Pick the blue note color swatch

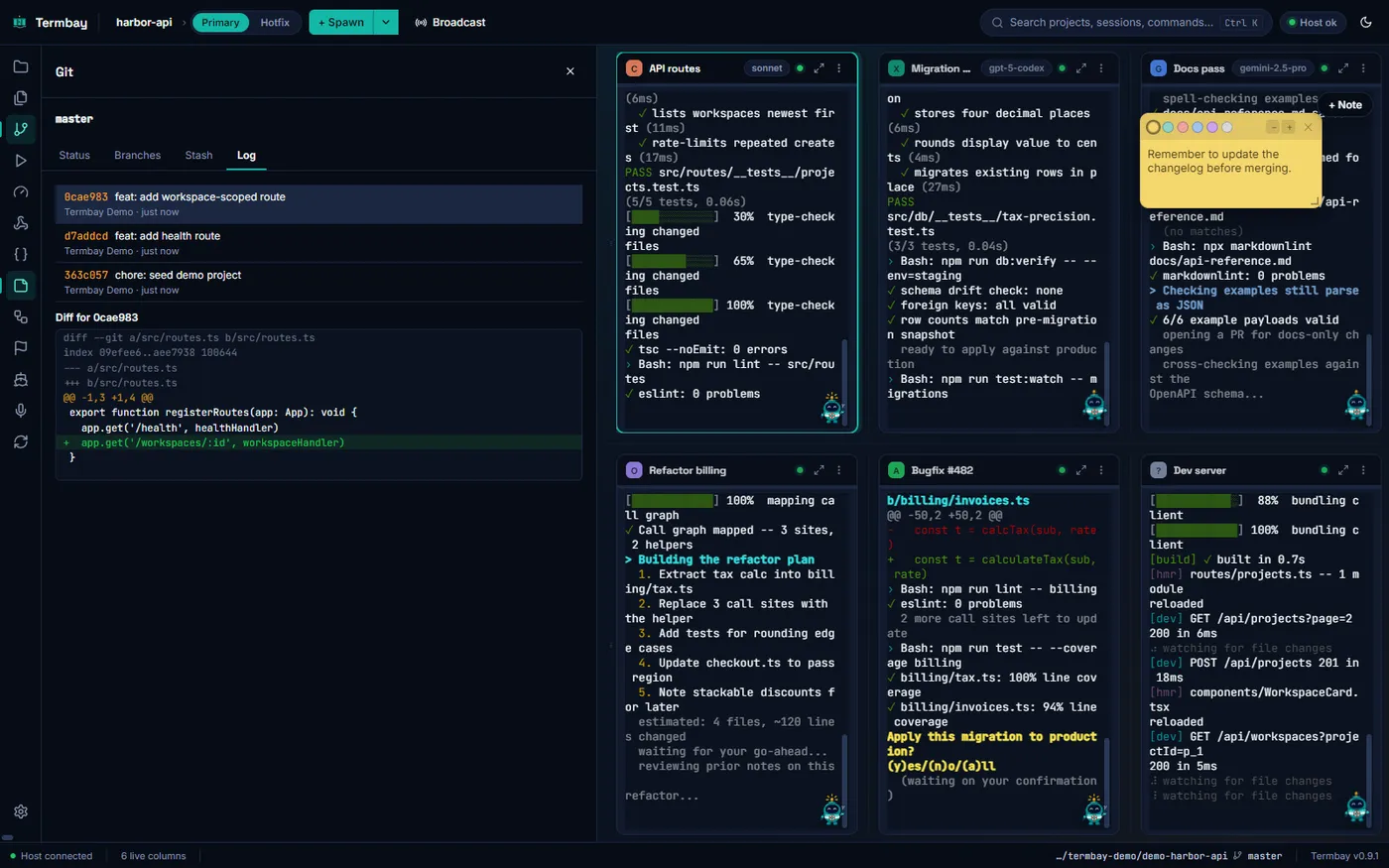click(x=1198, y=127)
